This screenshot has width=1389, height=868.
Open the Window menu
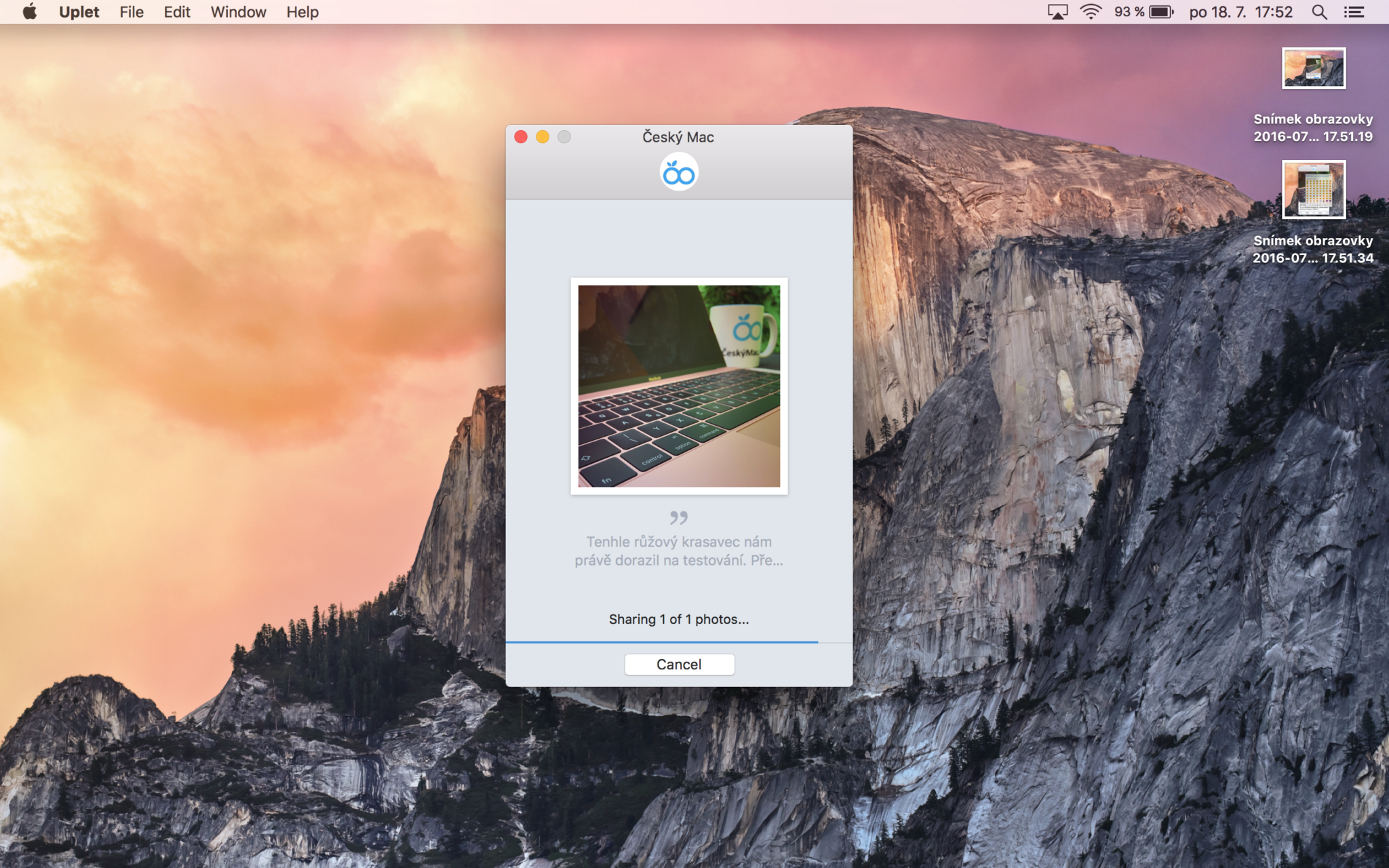click(238, 12)
